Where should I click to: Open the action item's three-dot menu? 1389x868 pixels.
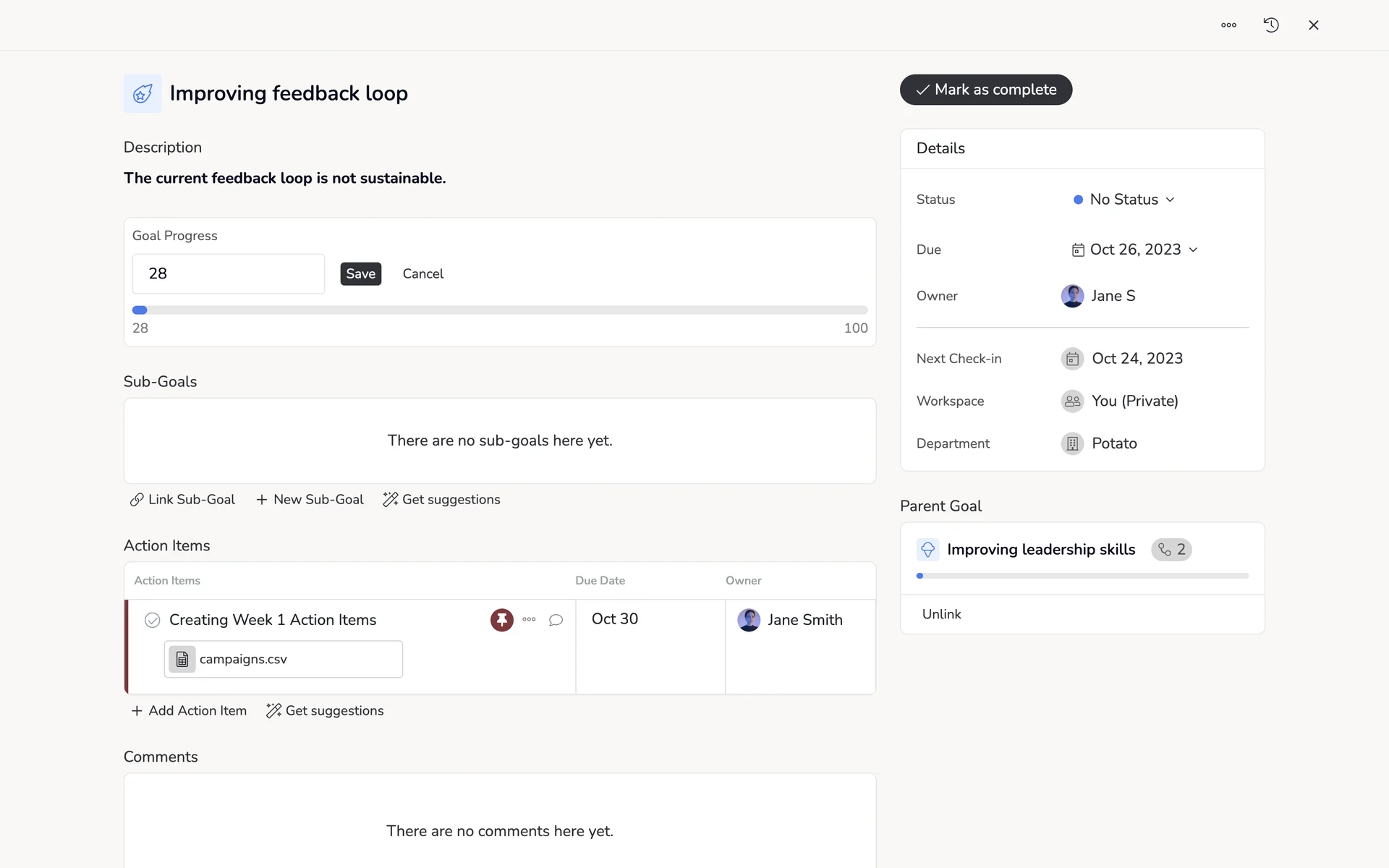pos(529,619)
